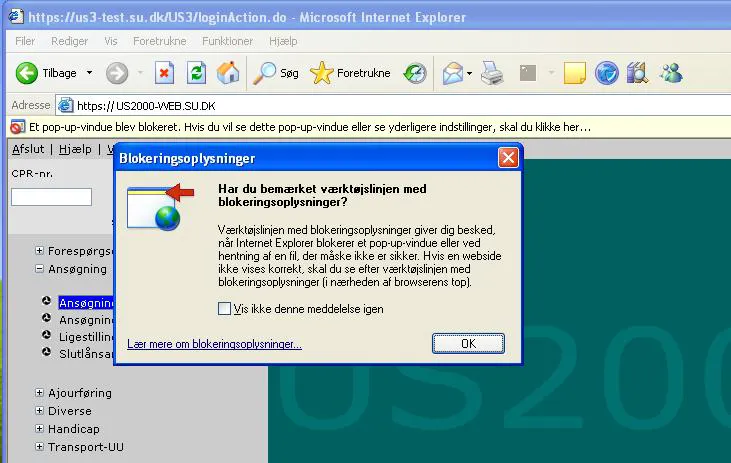Open the mail icon dropdown arrow
The image size is (731, 463).
coord(469,73)
